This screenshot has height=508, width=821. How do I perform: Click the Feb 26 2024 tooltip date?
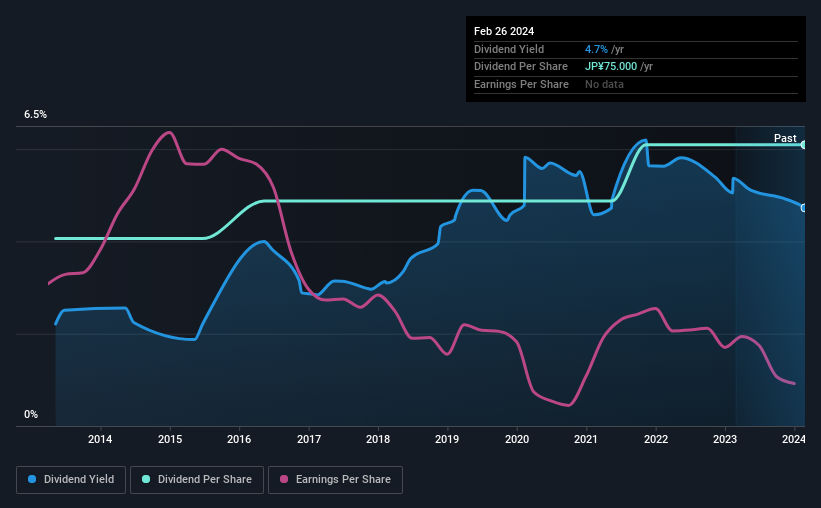504,31
